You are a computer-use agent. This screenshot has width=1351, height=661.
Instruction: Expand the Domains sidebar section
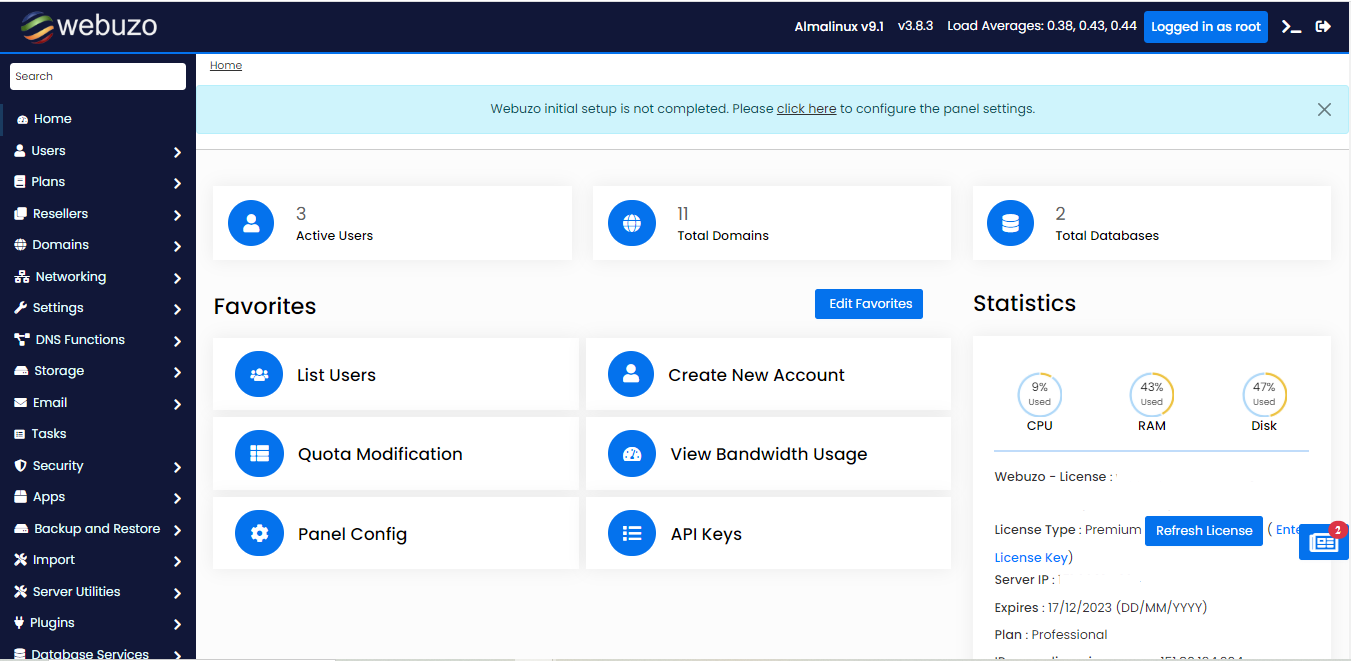coord(62,245)
